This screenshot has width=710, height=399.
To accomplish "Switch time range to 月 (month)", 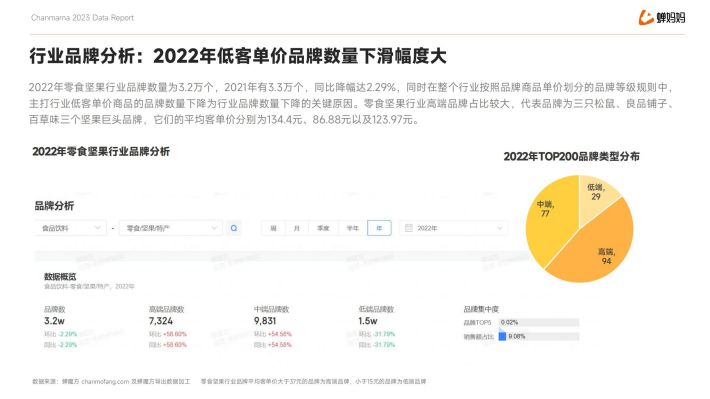I will pyautogui.click(x=297, y=228).
